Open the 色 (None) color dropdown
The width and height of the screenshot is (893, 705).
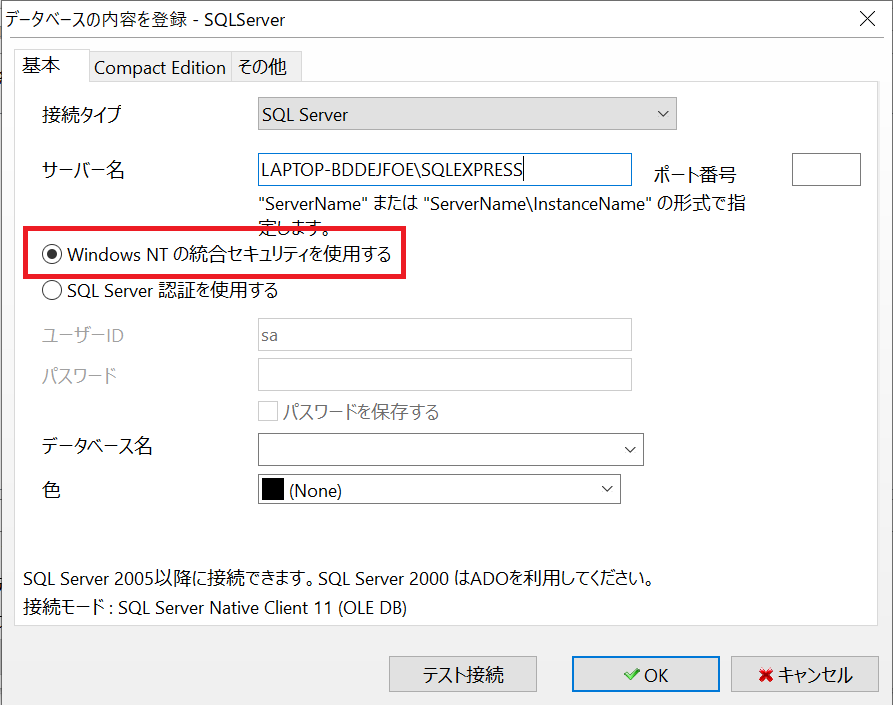[439, 489]
